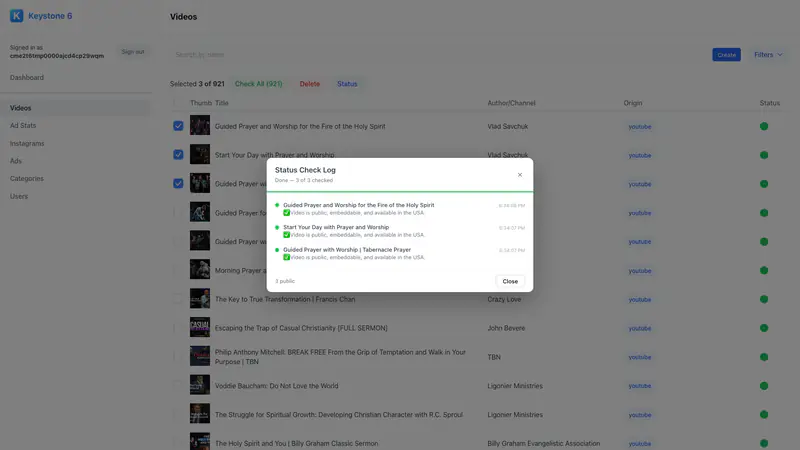Click the '3 public' summary in log footer
This screenshot has height=450, width=800.
coord(285,281)
